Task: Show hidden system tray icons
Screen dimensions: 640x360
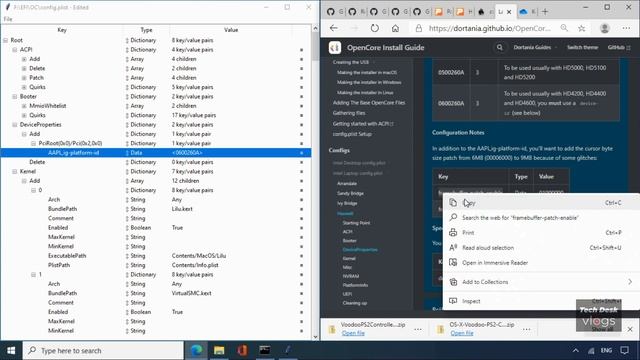Action: pyautogui.click(x=576, y=350)
